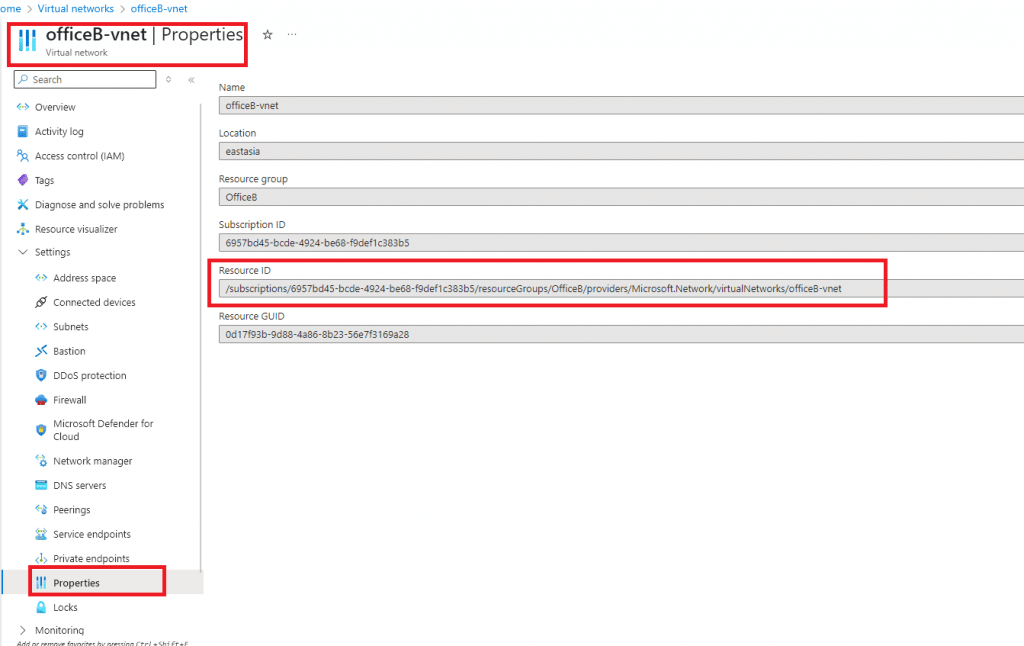This screenshot has width=1024, height=646.
Task: Collapse the Settings section
Action: coord(23,253)
